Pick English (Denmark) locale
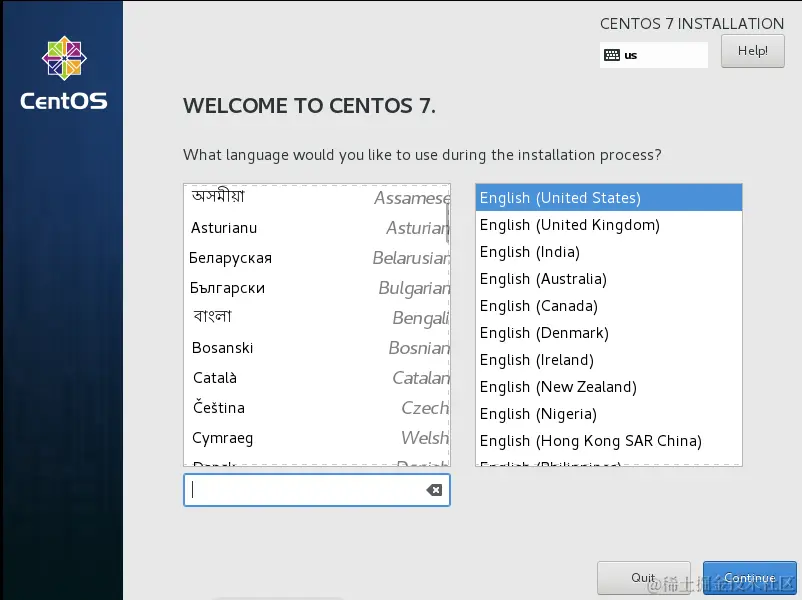 tap(609, 333)
